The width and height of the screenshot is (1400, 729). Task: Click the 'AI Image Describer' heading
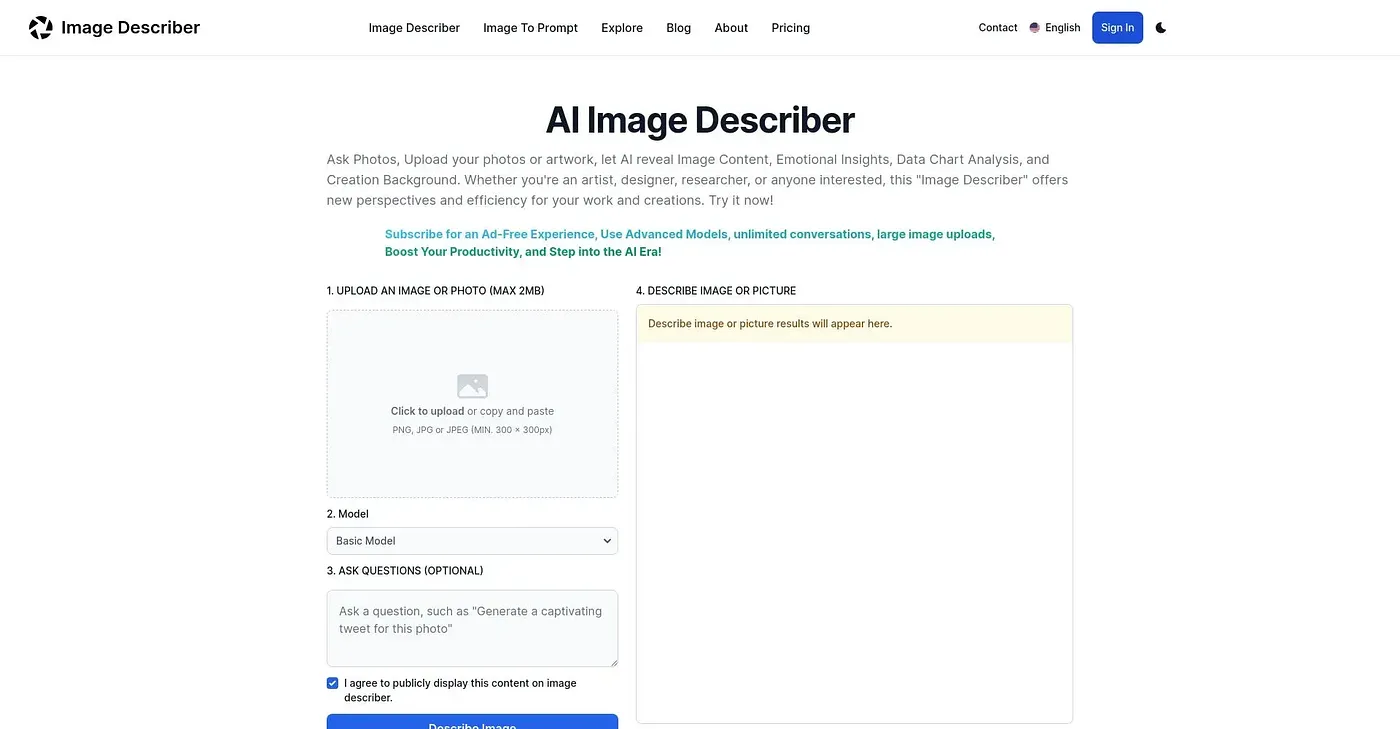point(700,120)
